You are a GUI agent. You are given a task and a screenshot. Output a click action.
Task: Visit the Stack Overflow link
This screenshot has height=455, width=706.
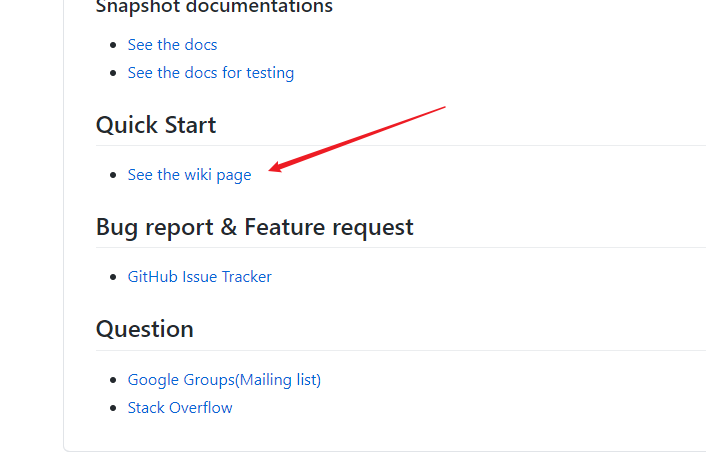click(180, 408)
